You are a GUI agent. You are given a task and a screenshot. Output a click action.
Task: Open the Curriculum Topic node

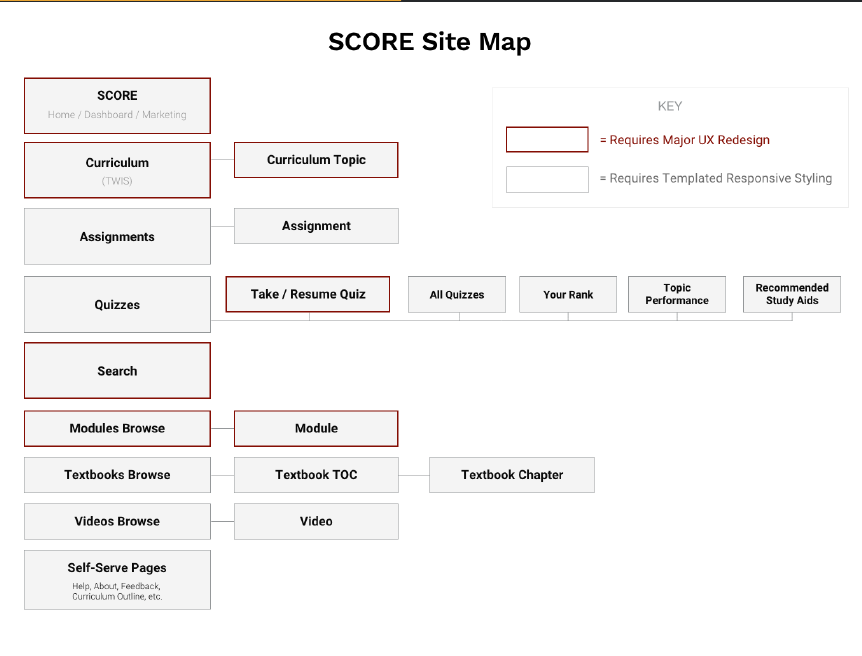(316, 160)
